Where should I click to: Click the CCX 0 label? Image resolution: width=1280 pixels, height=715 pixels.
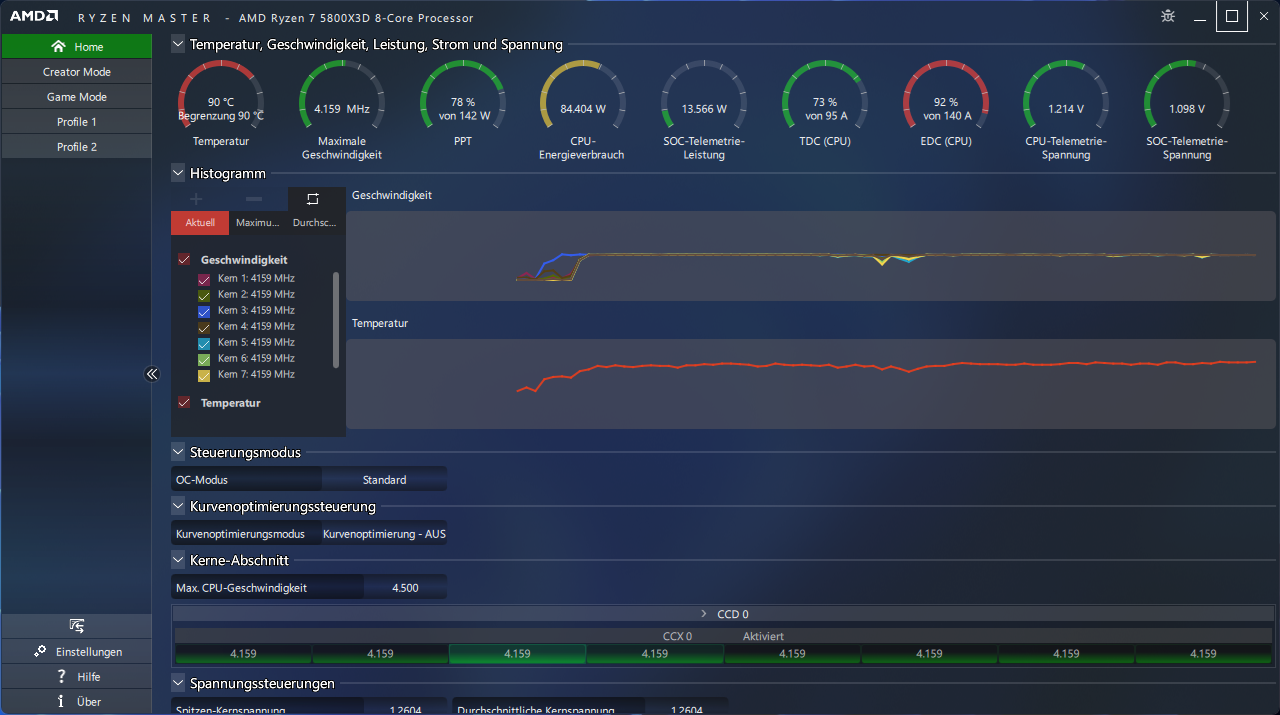tap(677, 636)
